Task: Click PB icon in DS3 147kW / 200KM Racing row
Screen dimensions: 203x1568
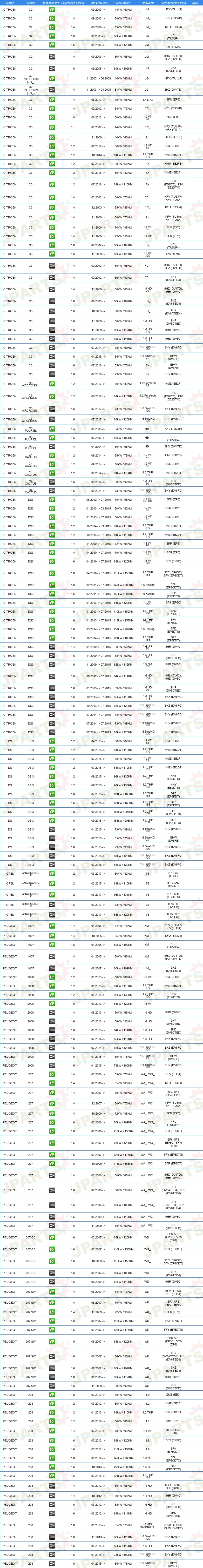Action: pyautogui.click(x=52, y=585)
